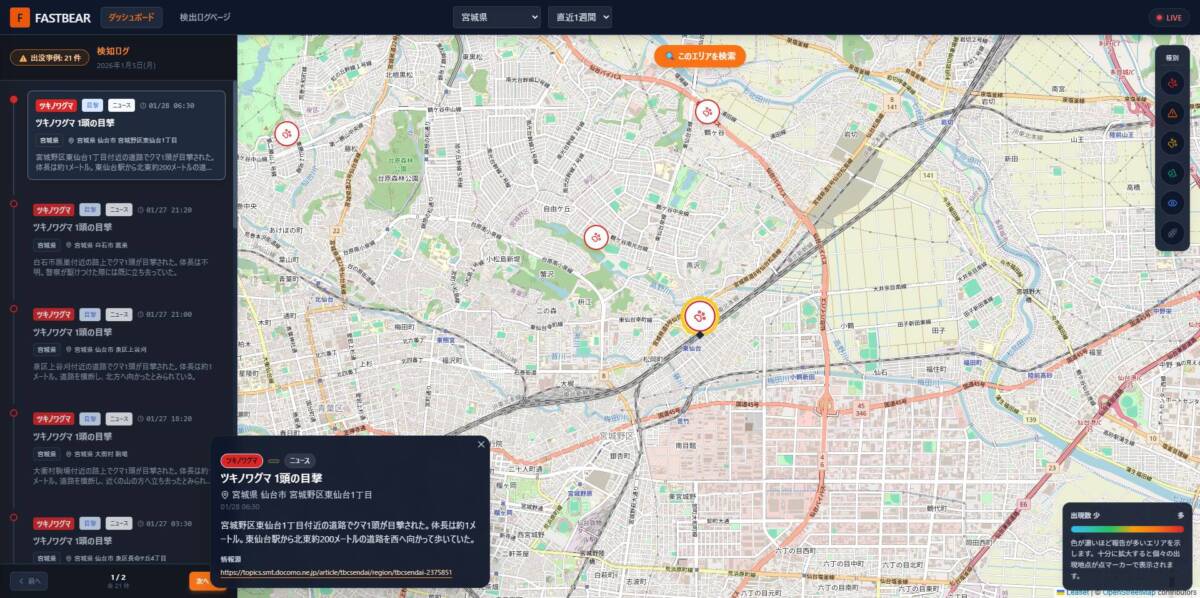Viewport: 1200px width, 598px height.
Task: Click the green species filter icon in right panel
Action: point(1174,172)
